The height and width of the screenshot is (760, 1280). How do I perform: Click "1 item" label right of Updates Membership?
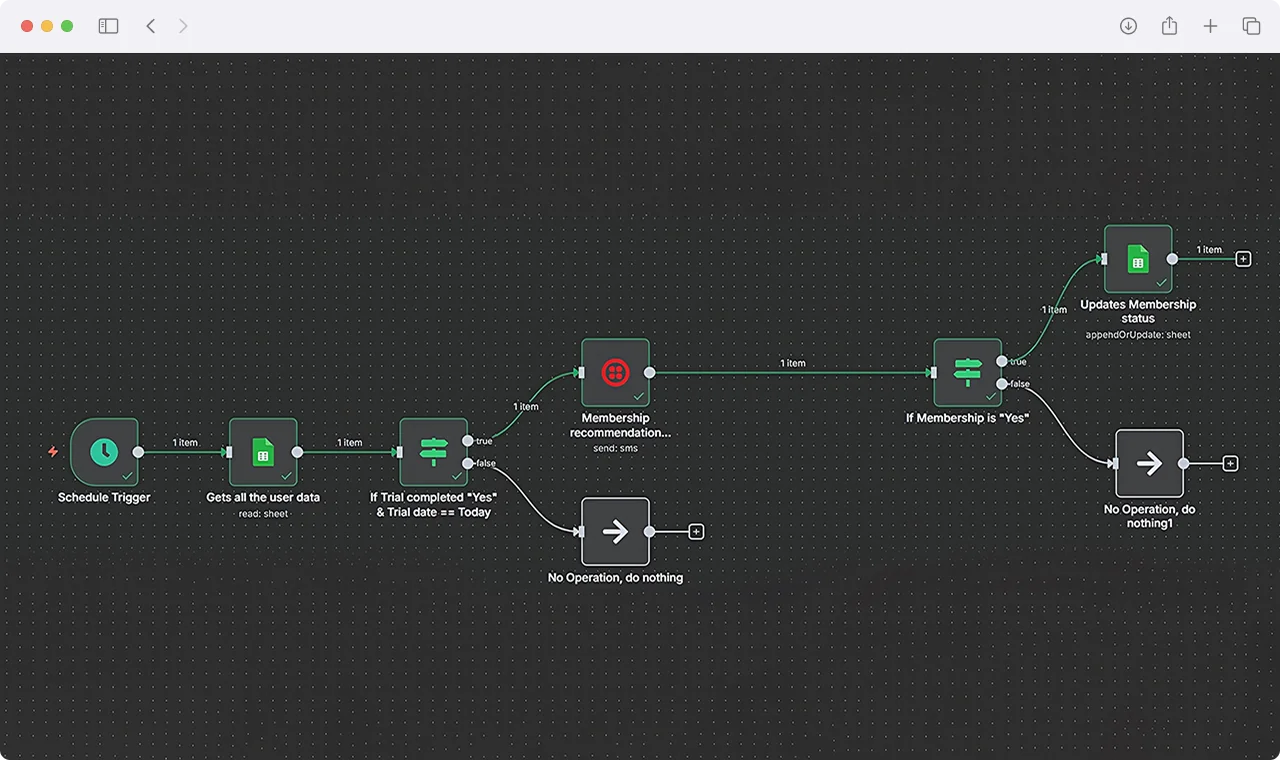(x=1209, y=250)
